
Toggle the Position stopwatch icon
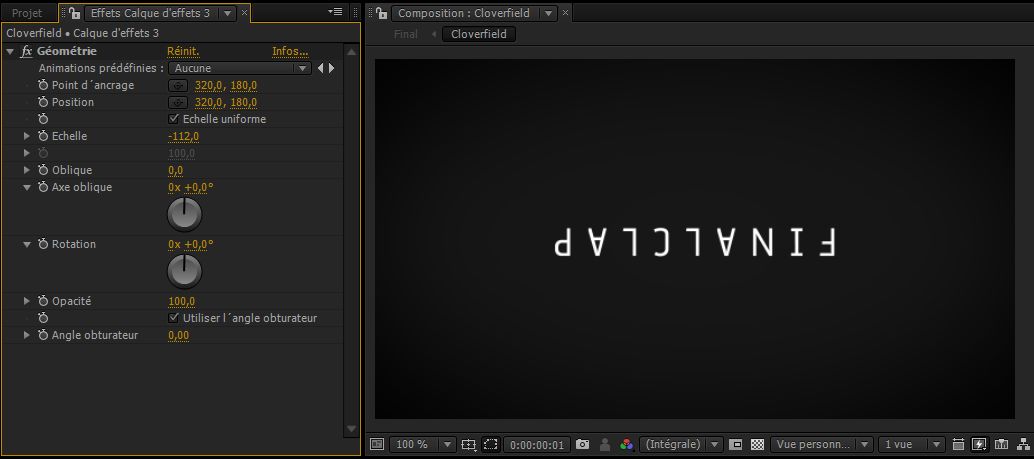coord(44,102)
